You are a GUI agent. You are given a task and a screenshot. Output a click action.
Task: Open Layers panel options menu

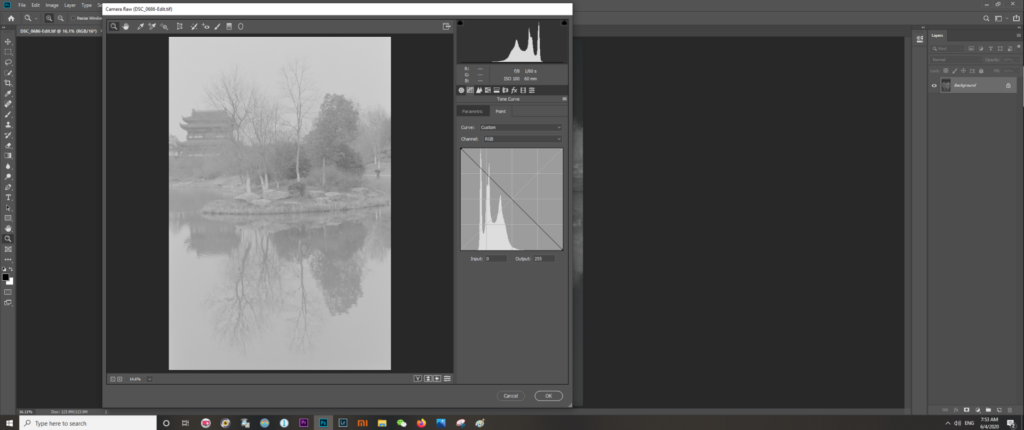(1019, 35)
